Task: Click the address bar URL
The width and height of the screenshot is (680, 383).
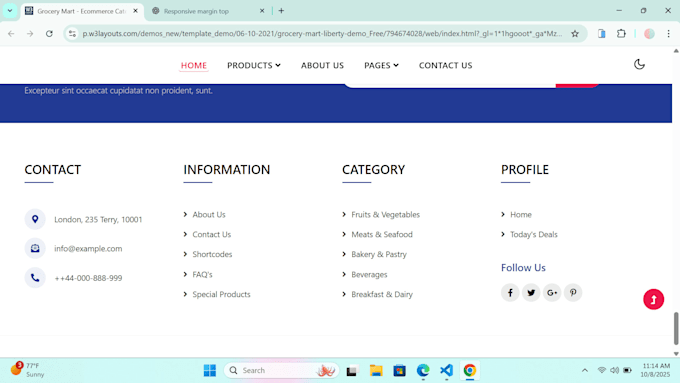Action: tap(322, 34)
